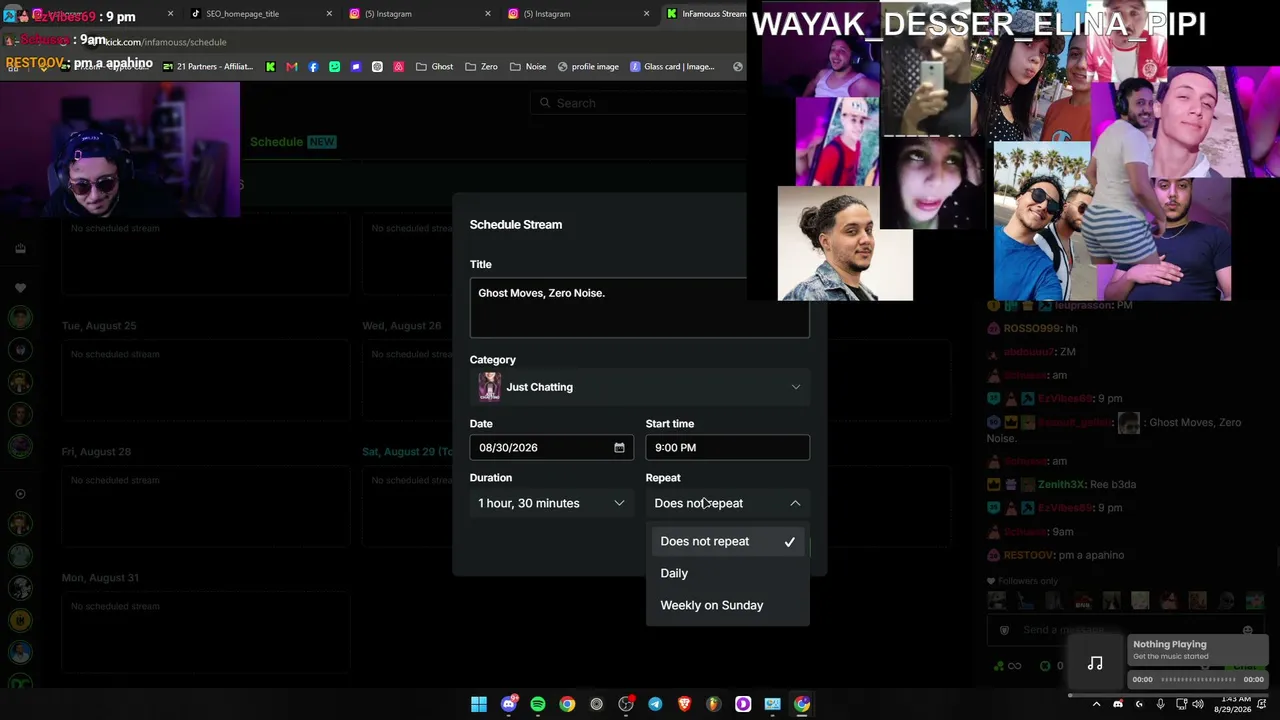Open the Airbnb bookmark icon
Screen dimensions: 1280x720
[x=398, y=67]
